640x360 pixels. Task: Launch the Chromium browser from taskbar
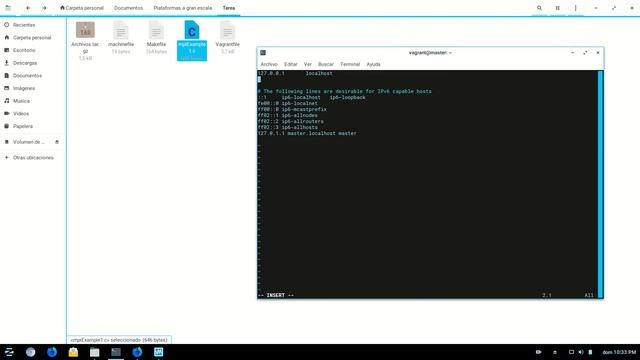click(31, 352)
